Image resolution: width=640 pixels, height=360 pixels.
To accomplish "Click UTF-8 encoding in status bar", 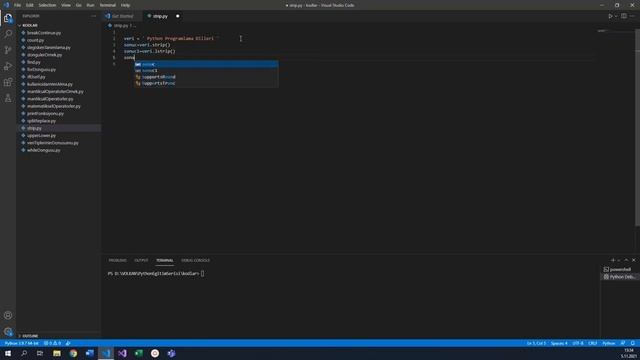I will pos(578,343).
